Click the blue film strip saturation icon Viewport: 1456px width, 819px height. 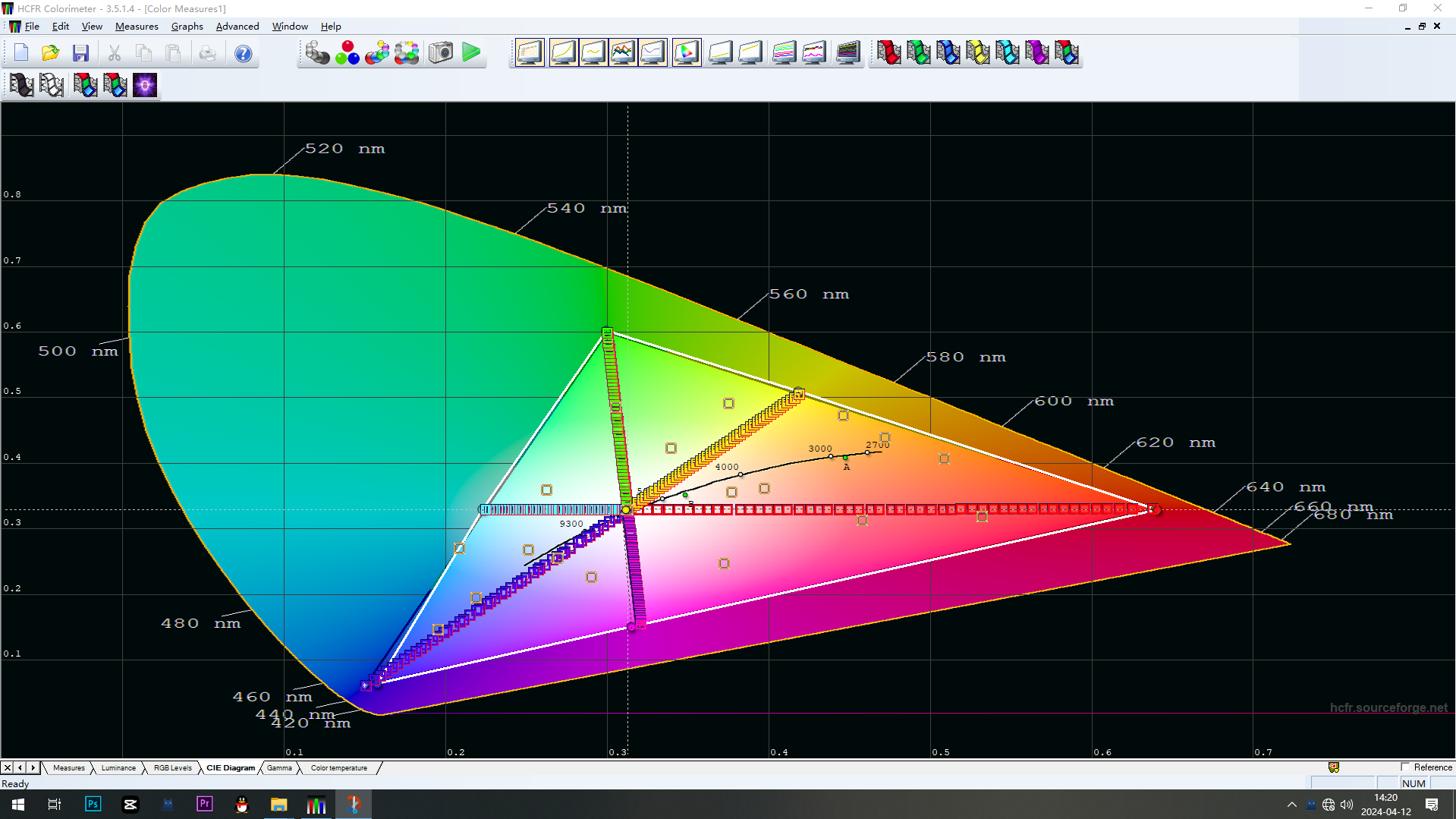click(948, 53)
